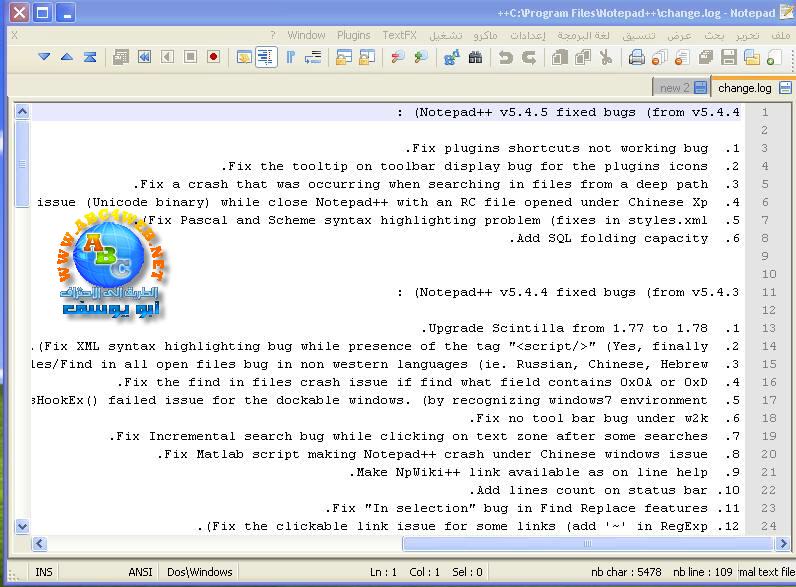Image resolution: width=796 pixels, height=587 pixels.
Task: Click line number 10 in the margin
Action: click(769, 274)
